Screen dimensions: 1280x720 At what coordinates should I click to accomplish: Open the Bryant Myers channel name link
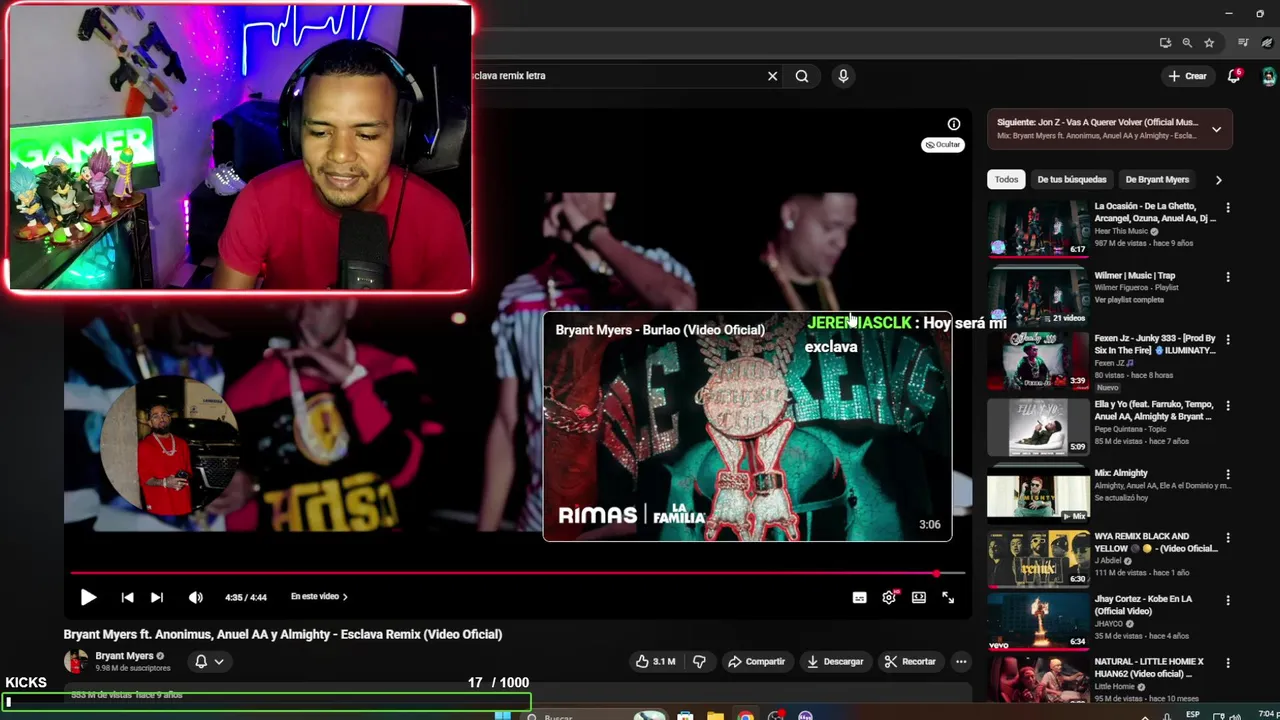(124, 656)
